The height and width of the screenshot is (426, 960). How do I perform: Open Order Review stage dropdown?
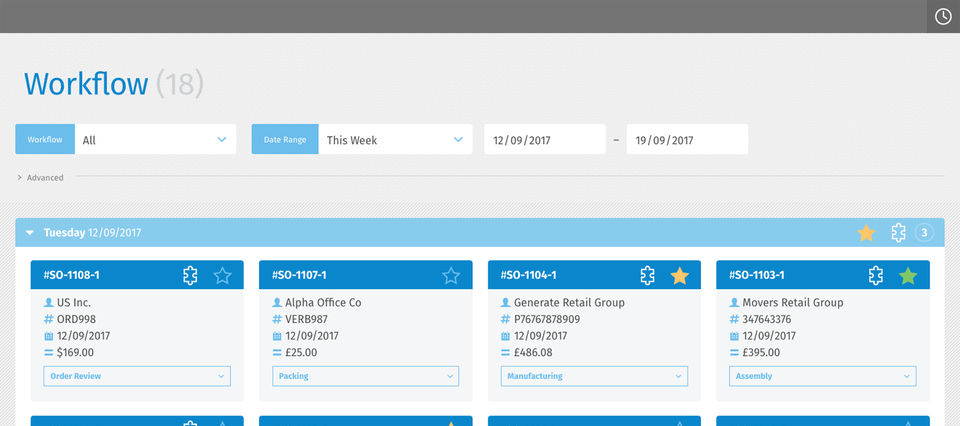coord(137,376)
